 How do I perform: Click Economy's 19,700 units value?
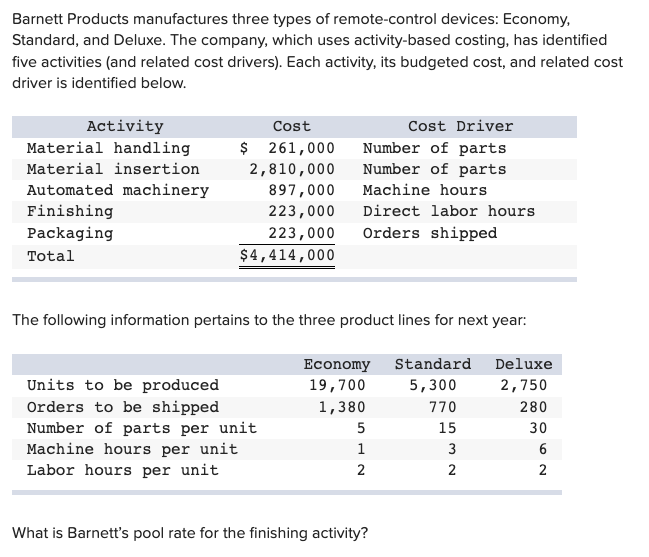(x=337, y=385)
